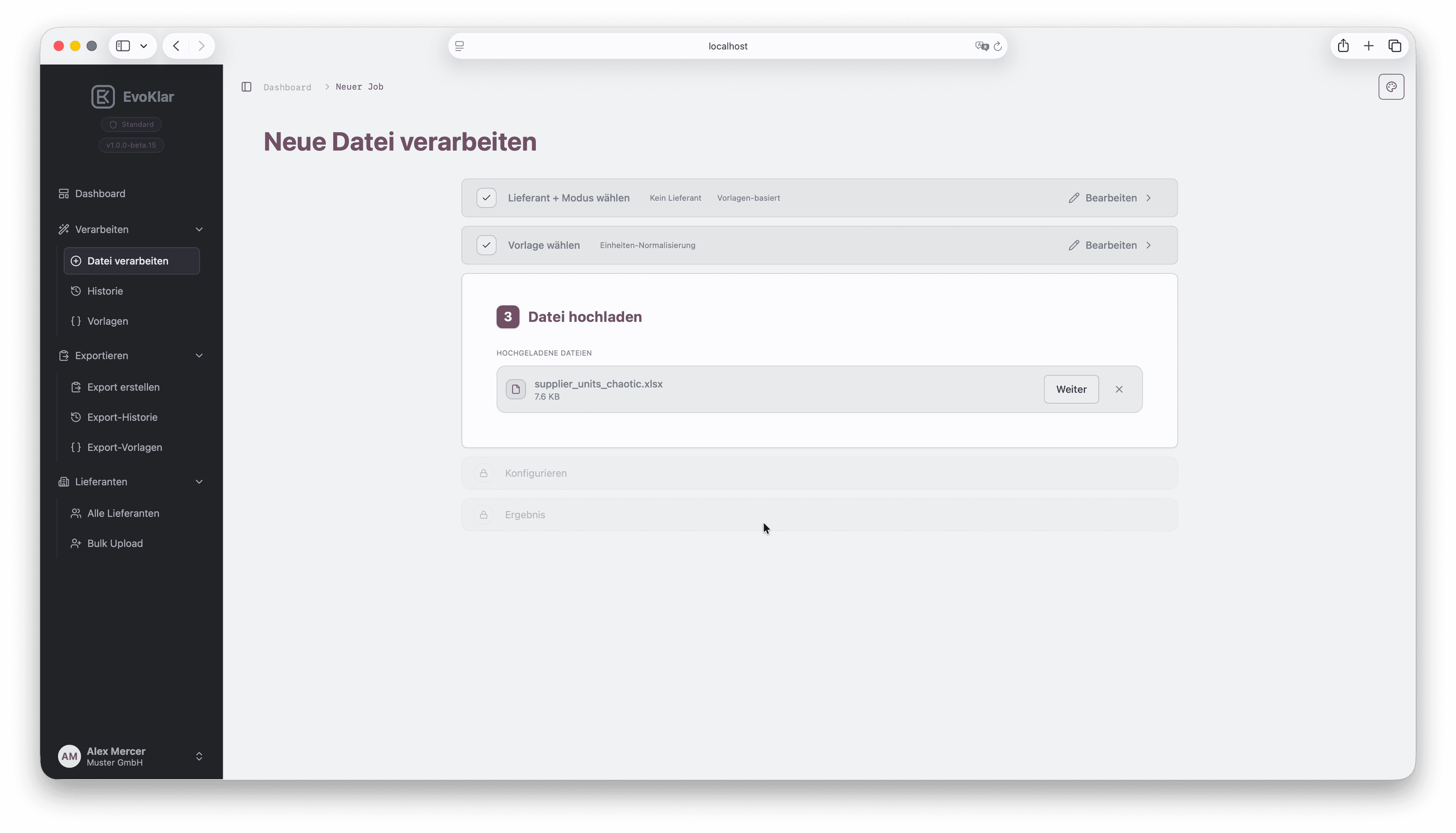Click the Bulk Upload icon

[75, 543]
